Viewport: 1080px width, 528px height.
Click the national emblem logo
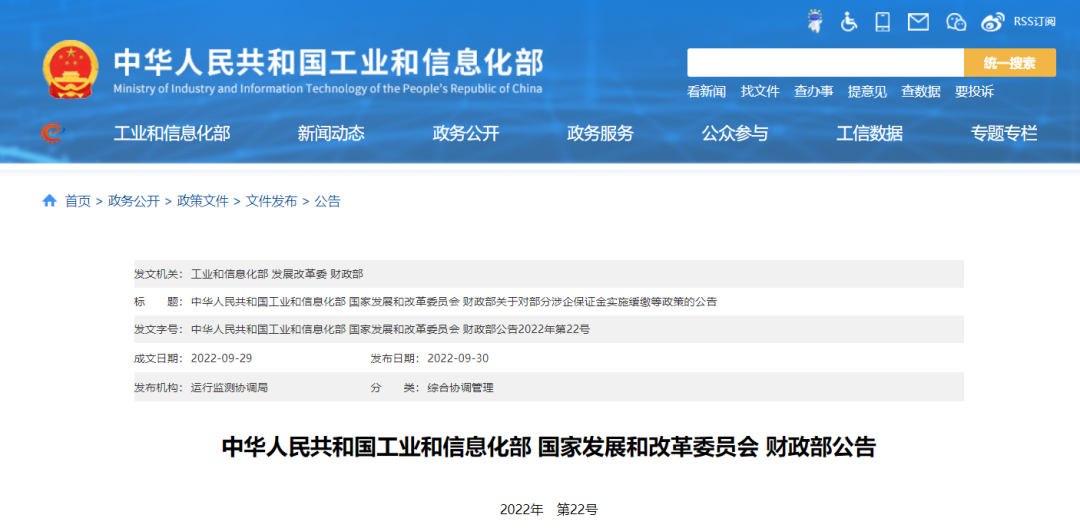click(71, 70)
